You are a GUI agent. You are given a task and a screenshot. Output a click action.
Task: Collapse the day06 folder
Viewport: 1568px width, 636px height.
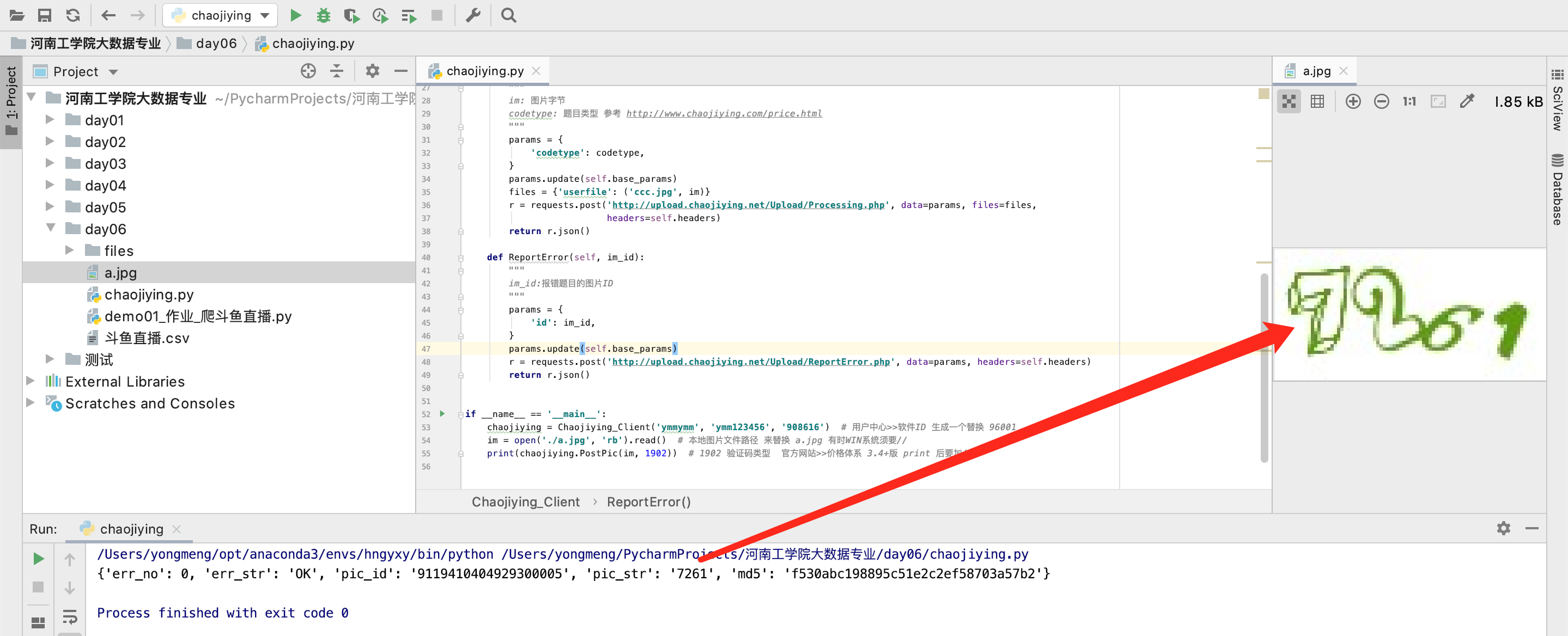coord(50,229)
